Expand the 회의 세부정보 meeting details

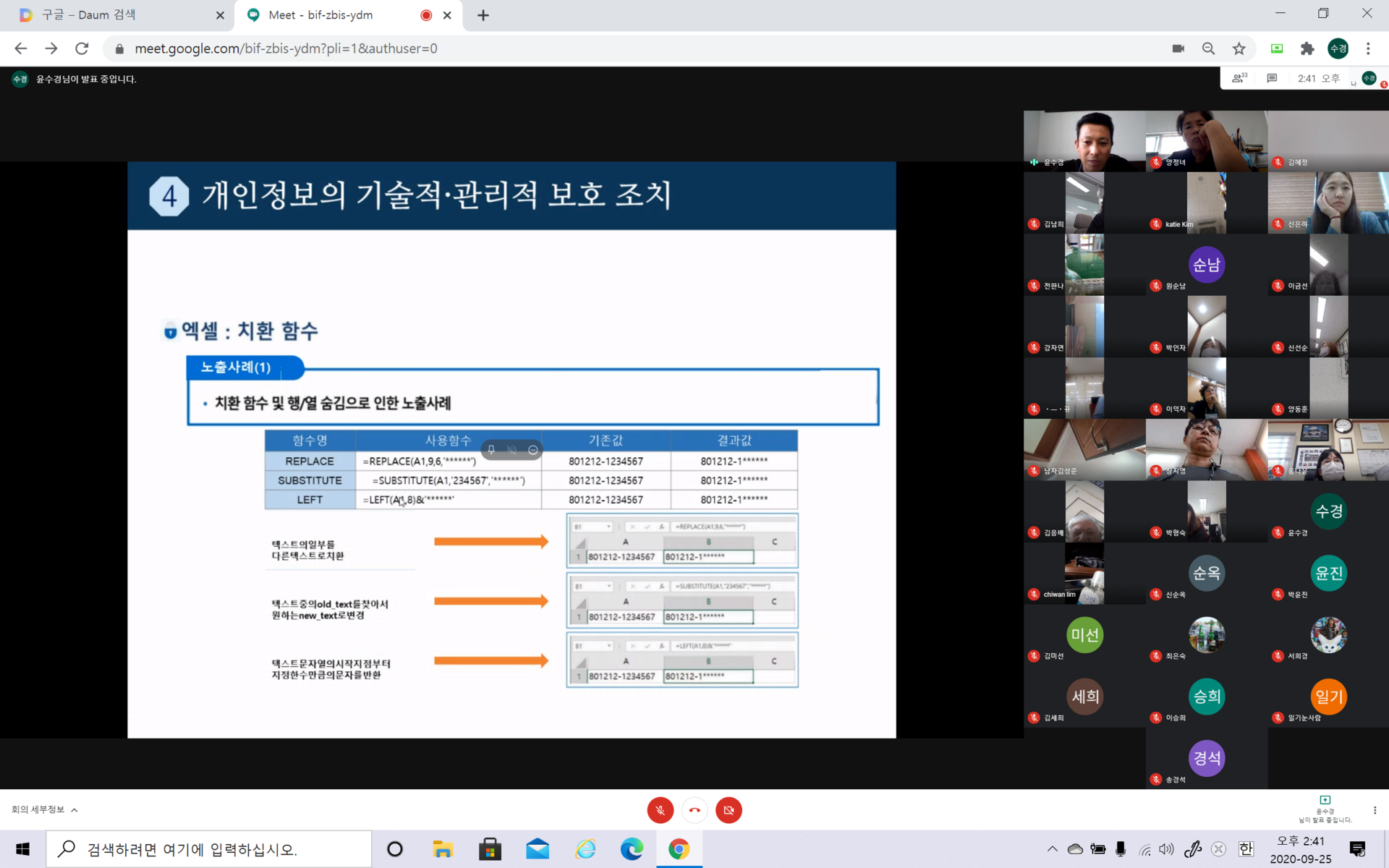(x=44, y=809)
